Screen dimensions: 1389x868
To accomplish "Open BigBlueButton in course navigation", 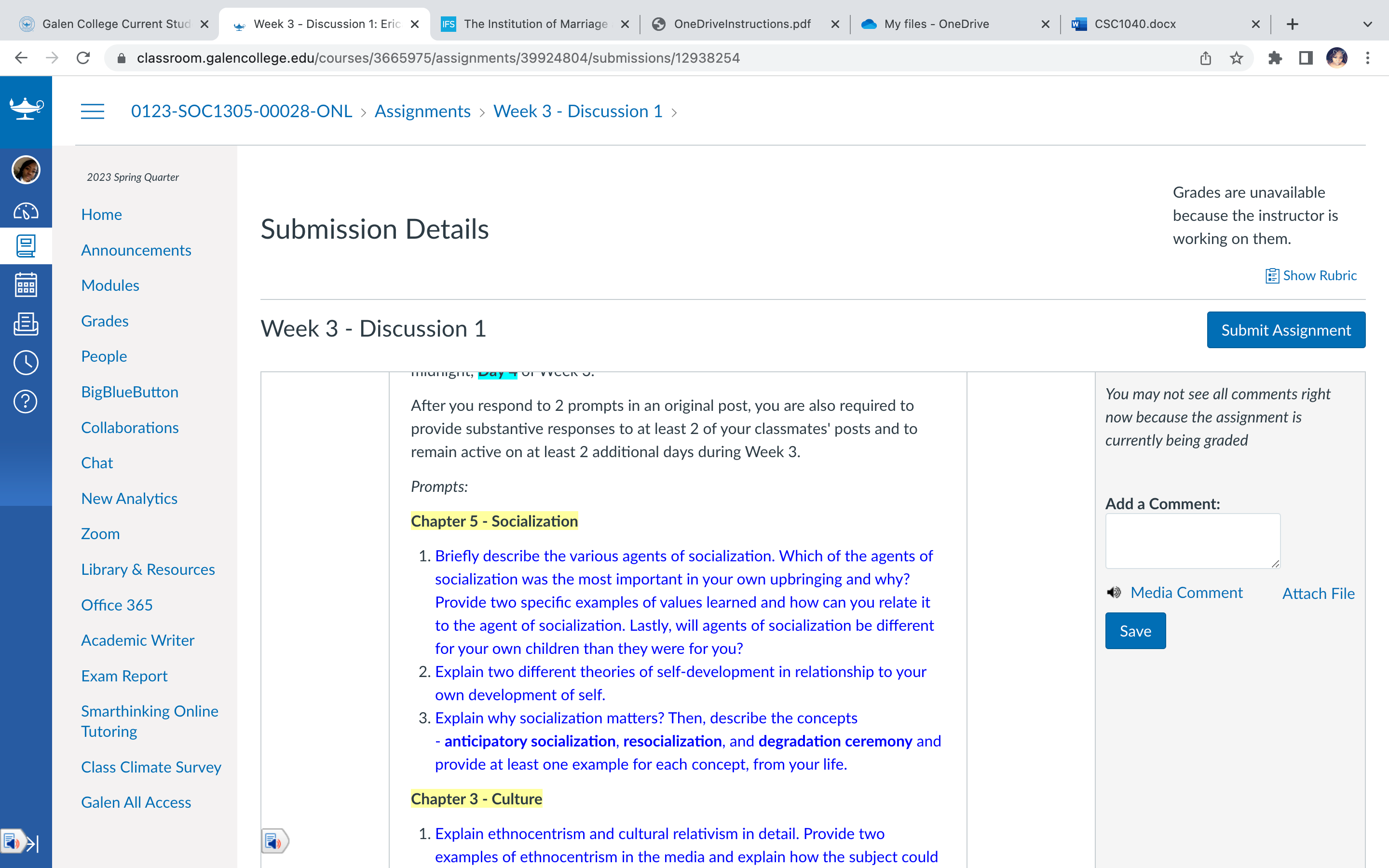I will (130, 392).
